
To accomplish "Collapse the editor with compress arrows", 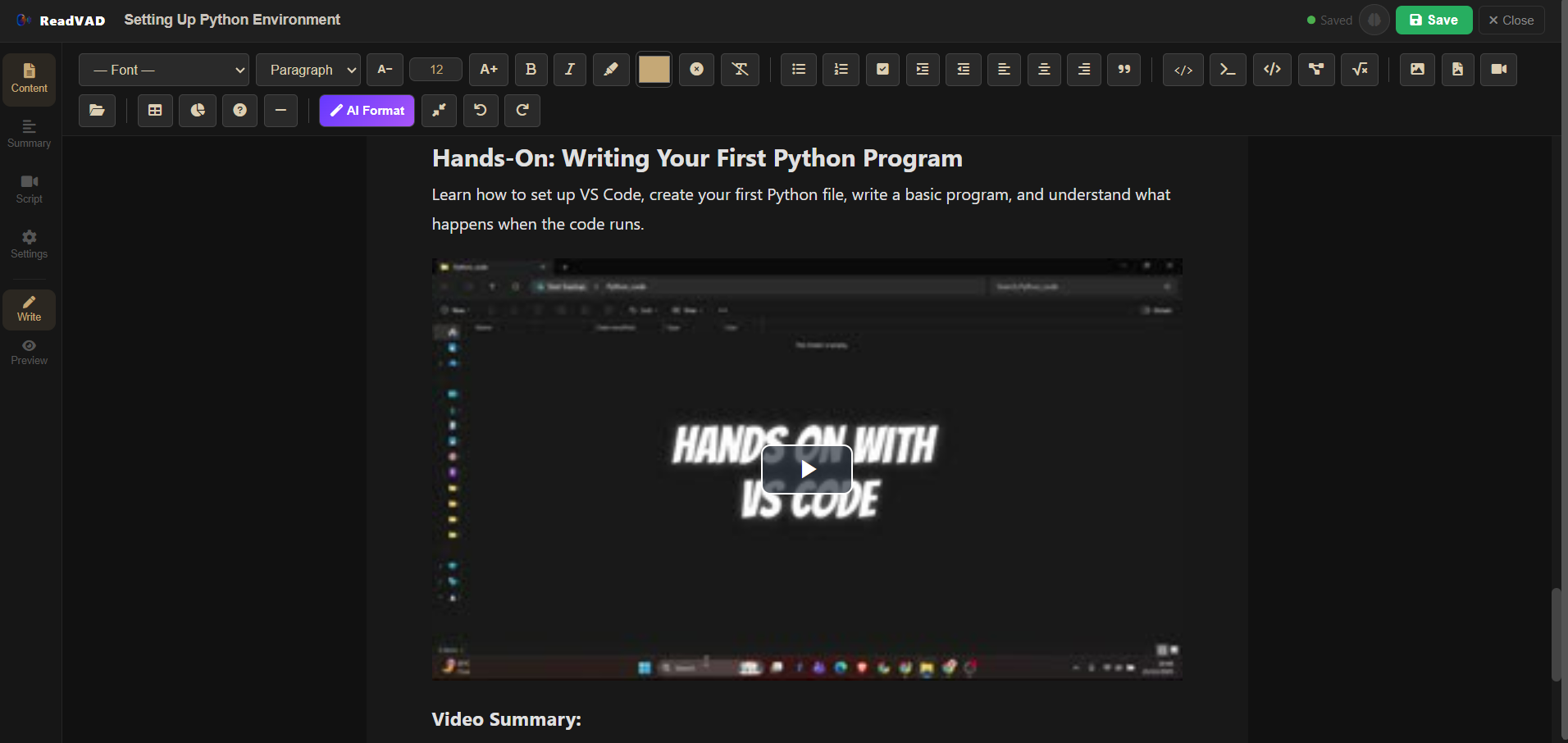I will click(439, 111).
